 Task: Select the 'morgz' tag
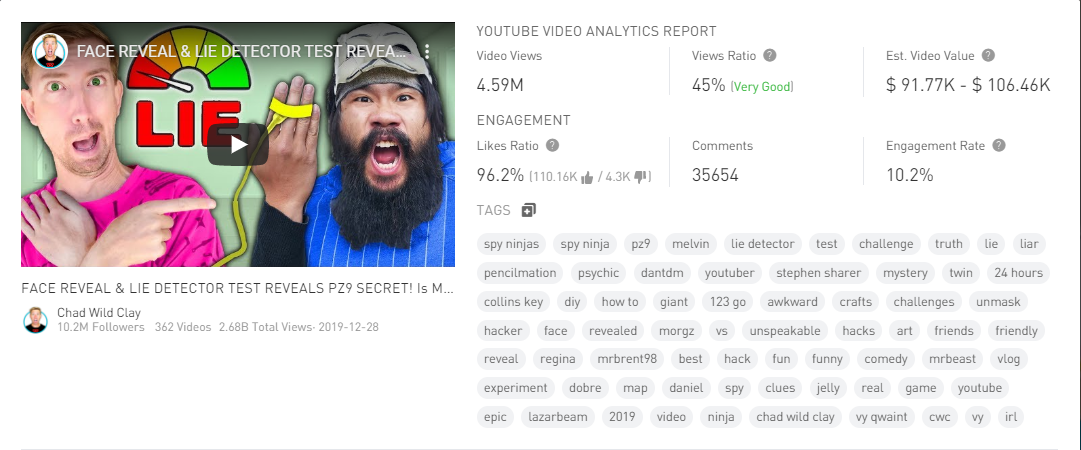[676, 330]
